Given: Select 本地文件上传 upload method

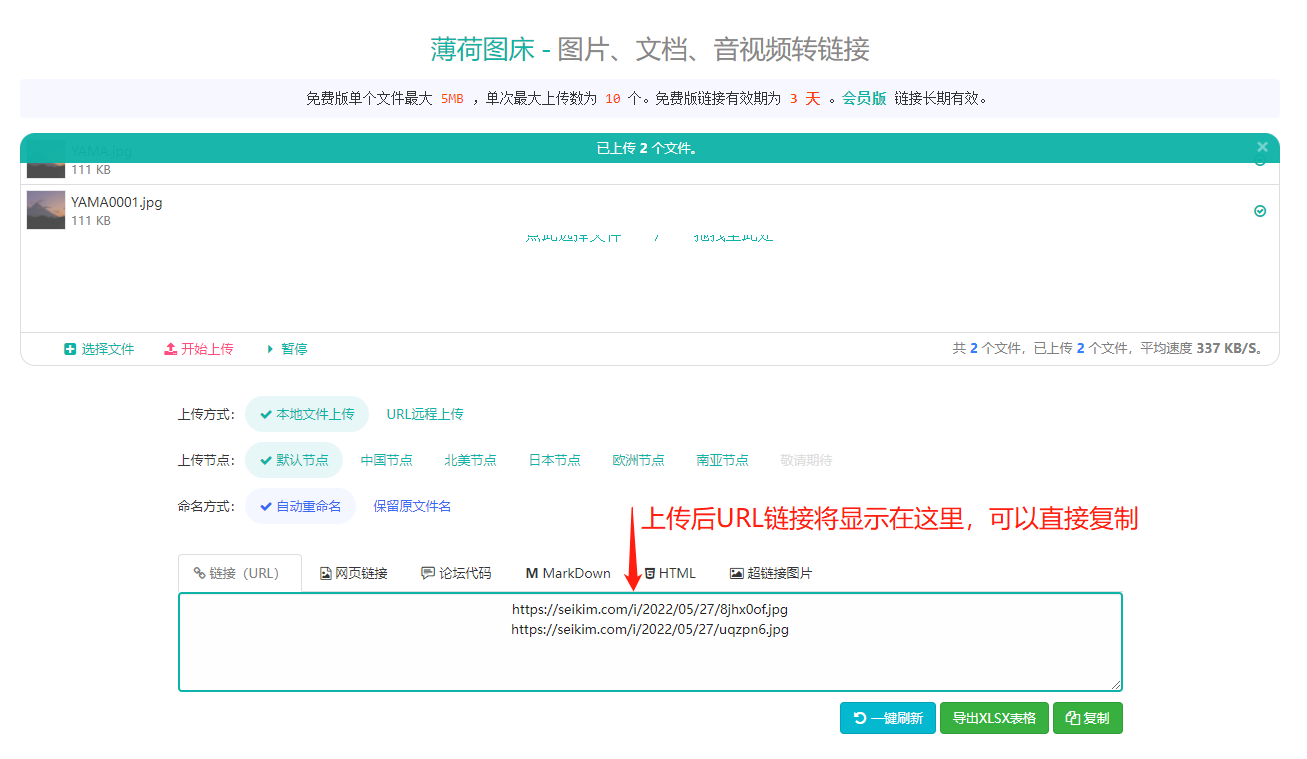Looking at the screenshot, I should tap(307, 414).
